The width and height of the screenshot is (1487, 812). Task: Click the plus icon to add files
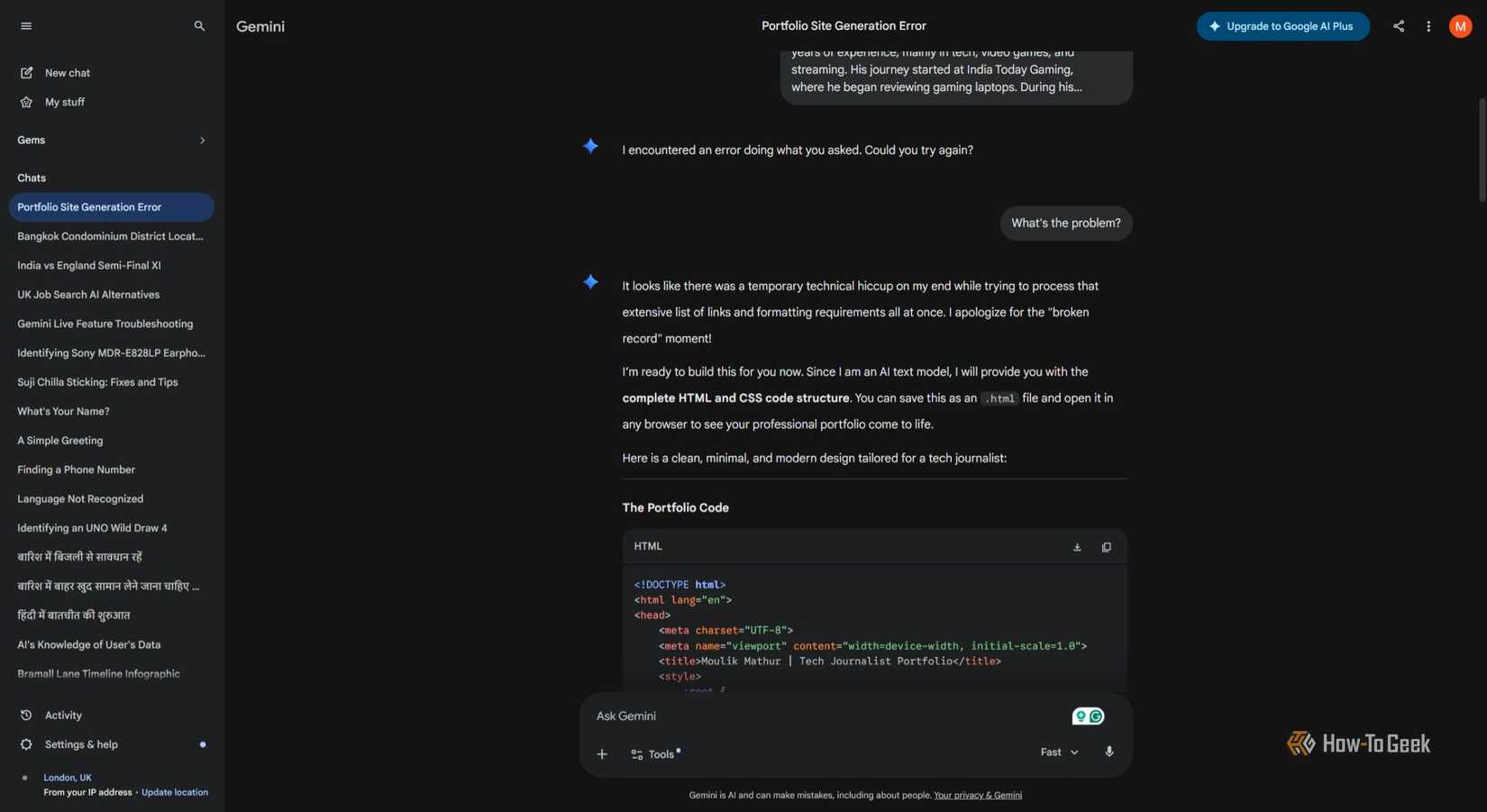click(x=602, y=754)
